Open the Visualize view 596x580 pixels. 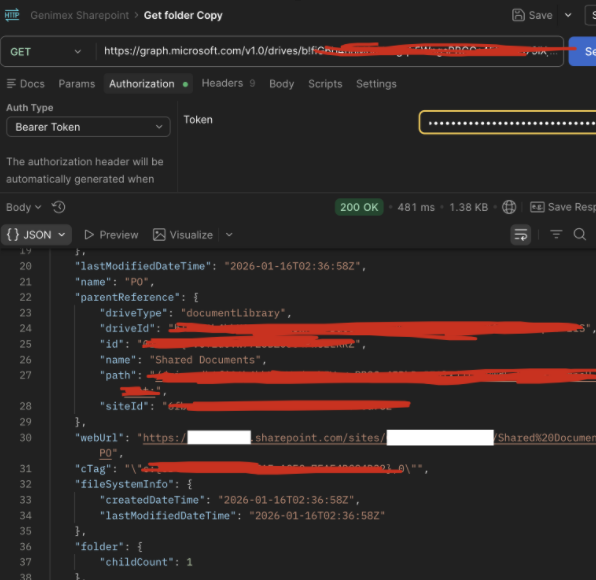[x=183, y=235]
